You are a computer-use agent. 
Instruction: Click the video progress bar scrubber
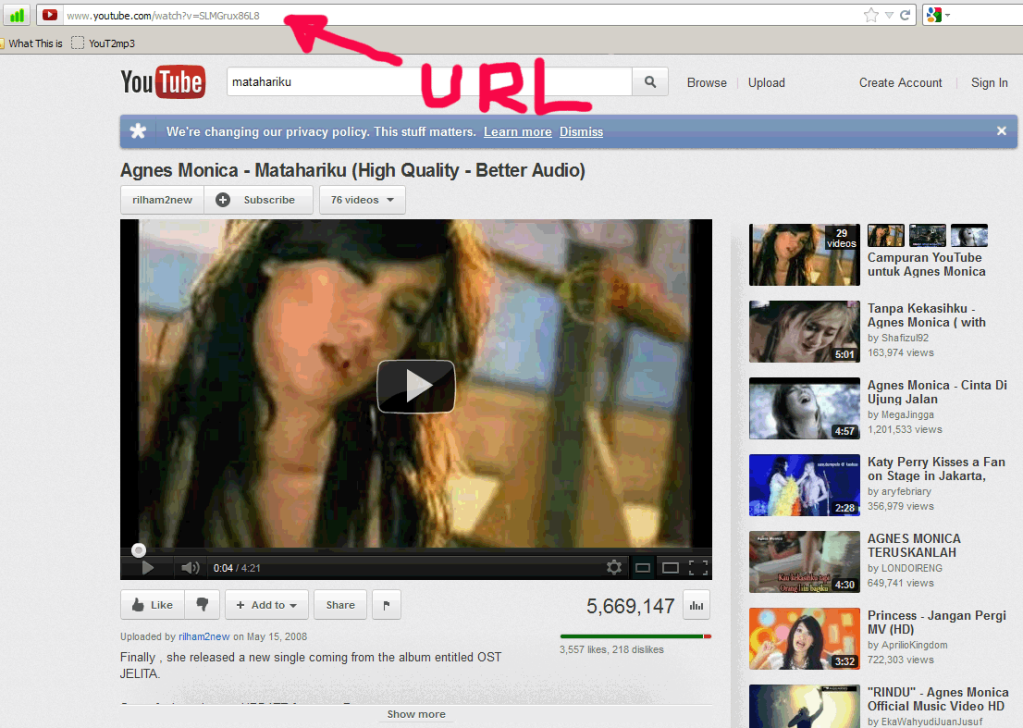click(x=139, y=550)
